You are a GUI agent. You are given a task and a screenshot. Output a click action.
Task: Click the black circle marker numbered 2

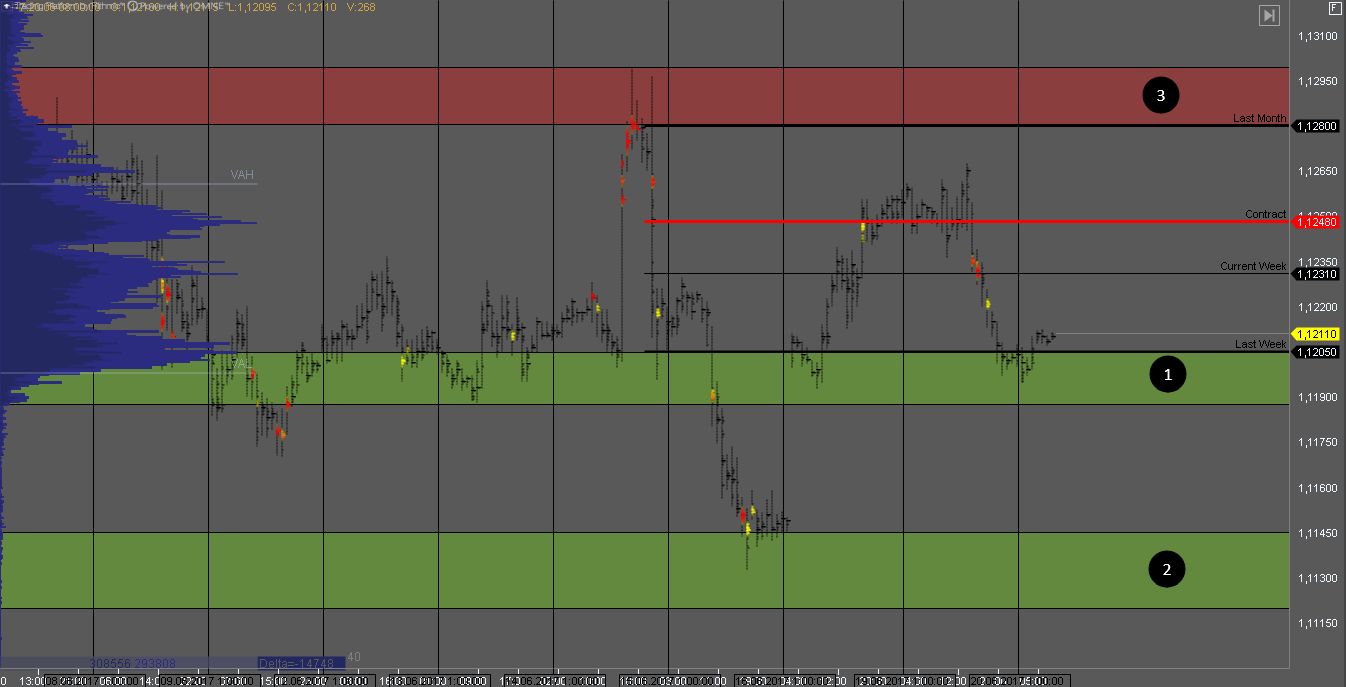pos(1166,570)
